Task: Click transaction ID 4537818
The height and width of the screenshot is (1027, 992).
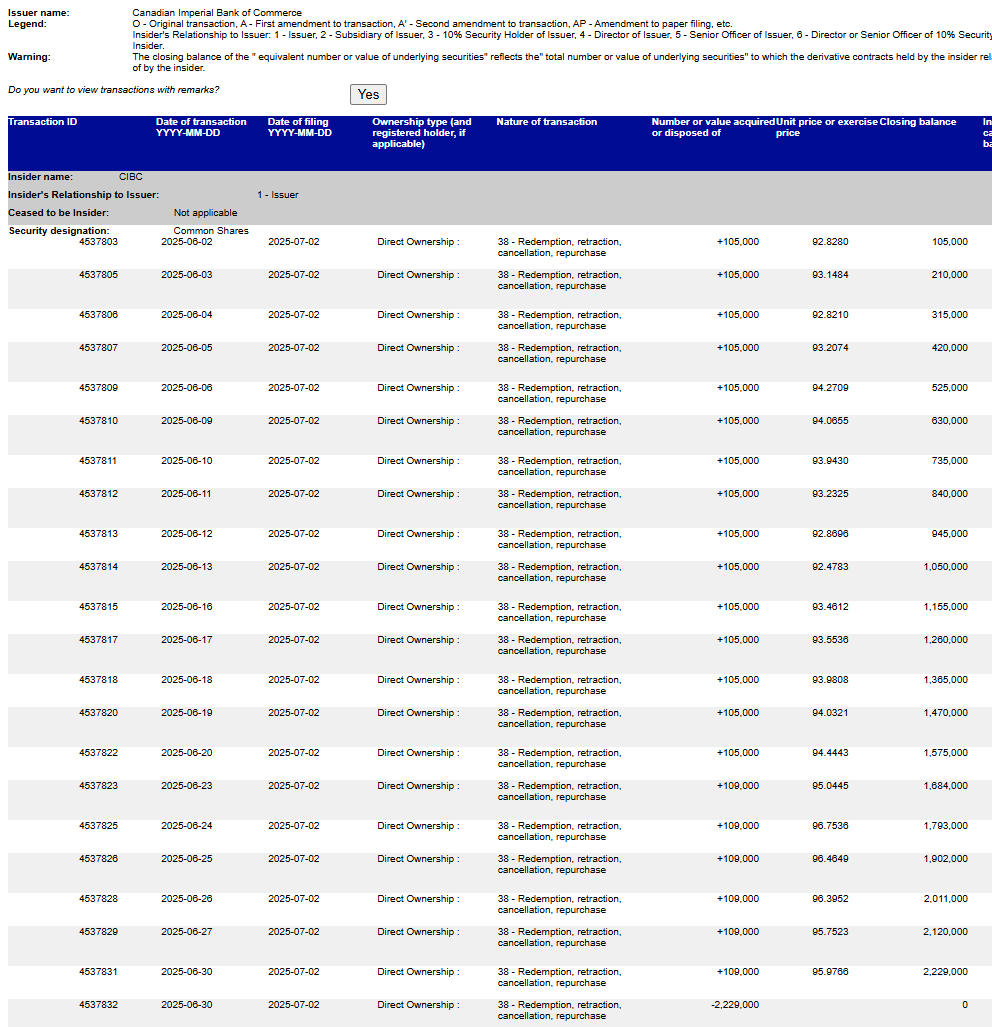Action: [98, 680]
